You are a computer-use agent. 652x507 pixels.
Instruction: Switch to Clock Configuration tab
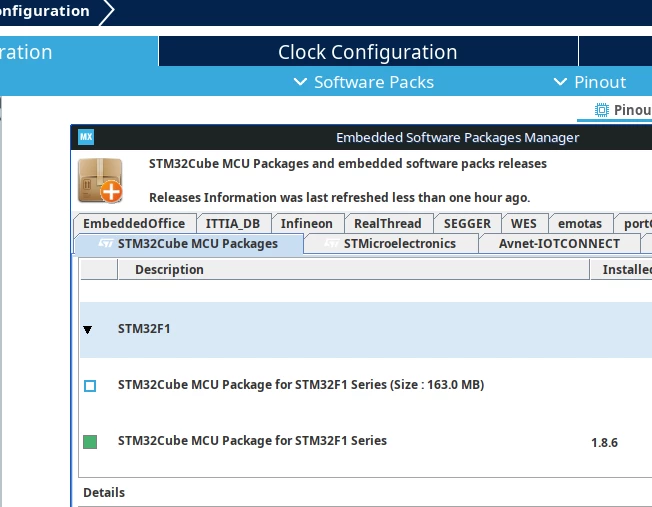click(368, 52)
